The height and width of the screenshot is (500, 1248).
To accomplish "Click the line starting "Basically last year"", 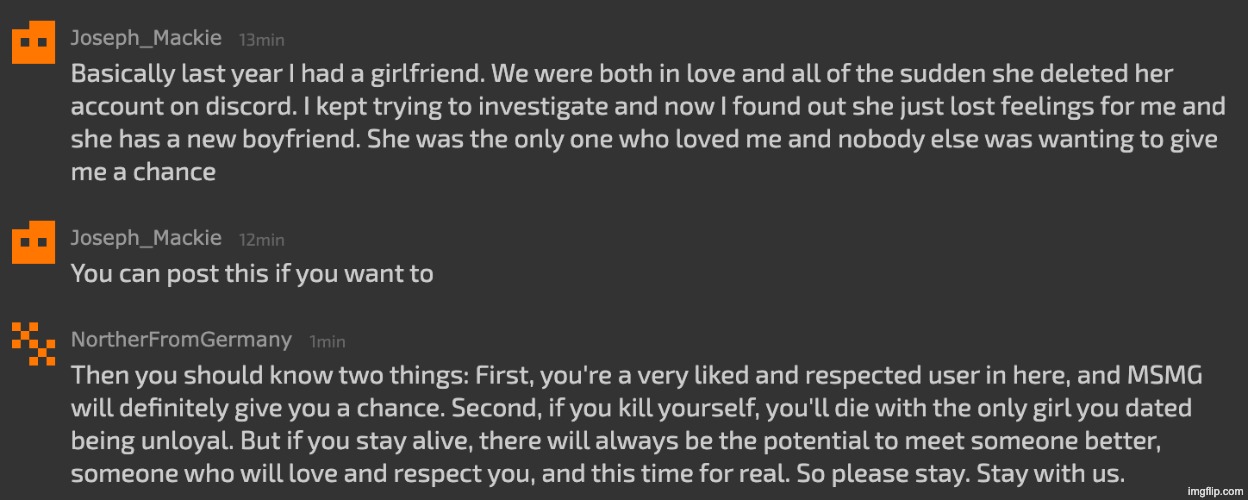I will 621,74.
